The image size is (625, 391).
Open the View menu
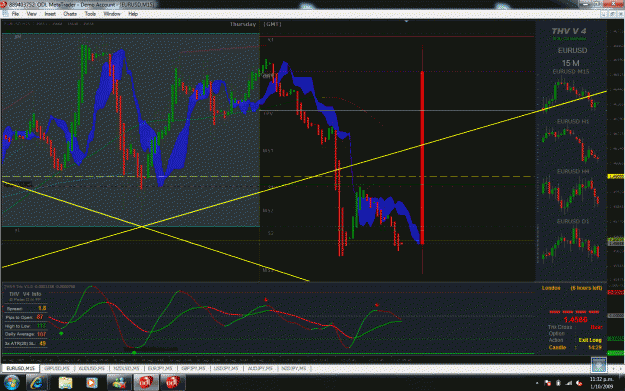[31, 14]
